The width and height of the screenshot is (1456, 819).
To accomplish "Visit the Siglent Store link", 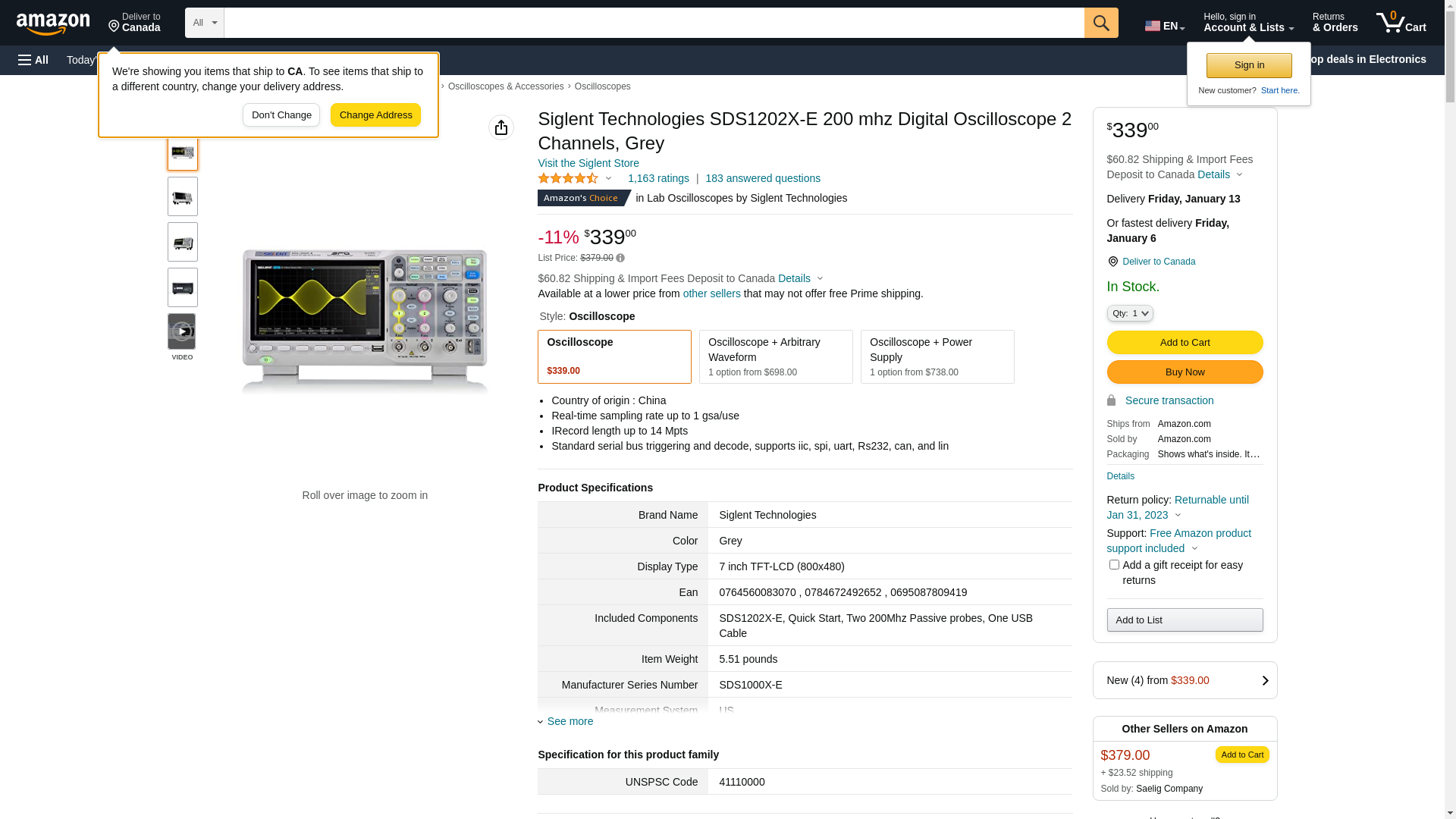I will point(588,163).
